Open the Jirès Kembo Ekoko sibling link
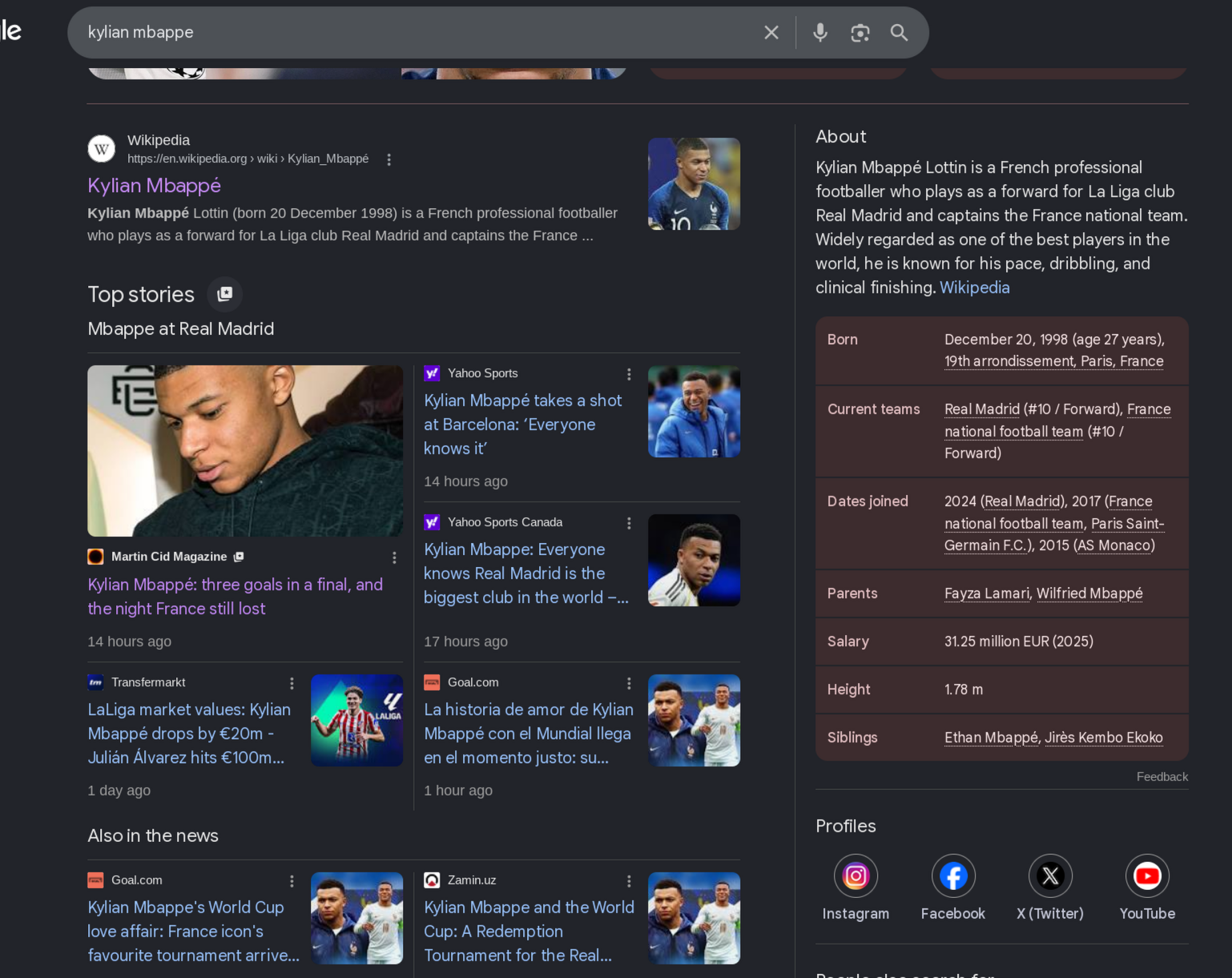The width and height of the screenshot is (1232, 978). [1103, 738]
